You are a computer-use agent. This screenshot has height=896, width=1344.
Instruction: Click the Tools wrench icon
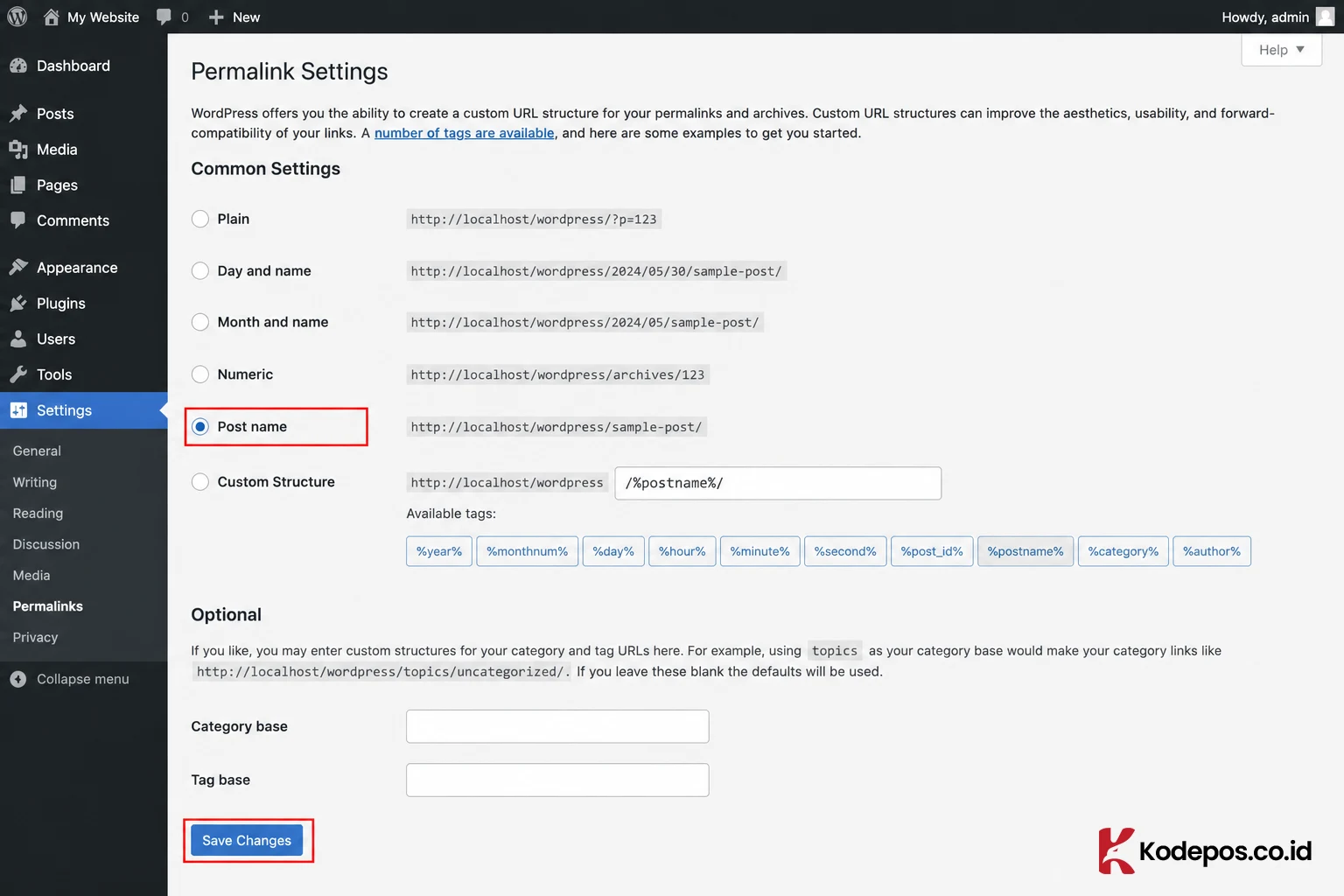pos(18,374)
